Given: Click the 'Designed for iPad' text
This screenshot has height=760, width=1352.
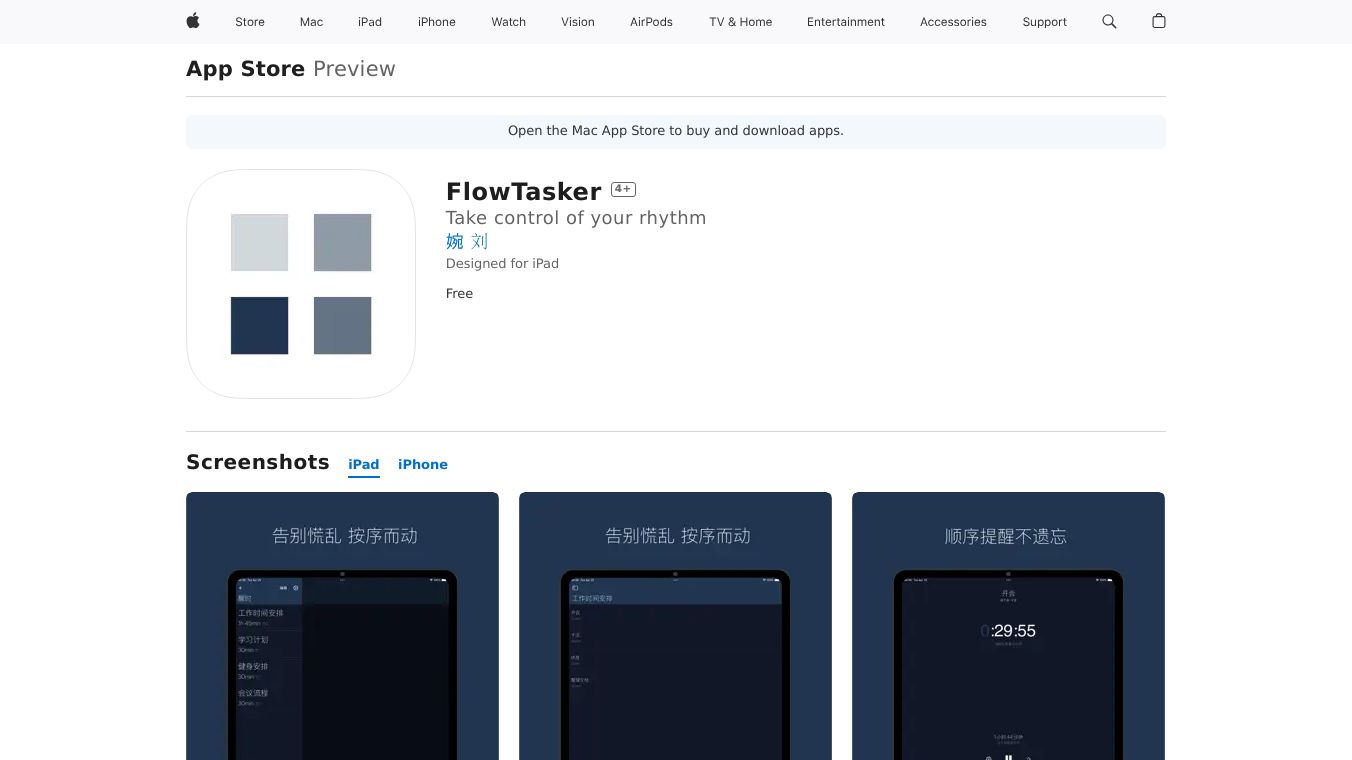Looking at the screenshot, I should point(502,263).
